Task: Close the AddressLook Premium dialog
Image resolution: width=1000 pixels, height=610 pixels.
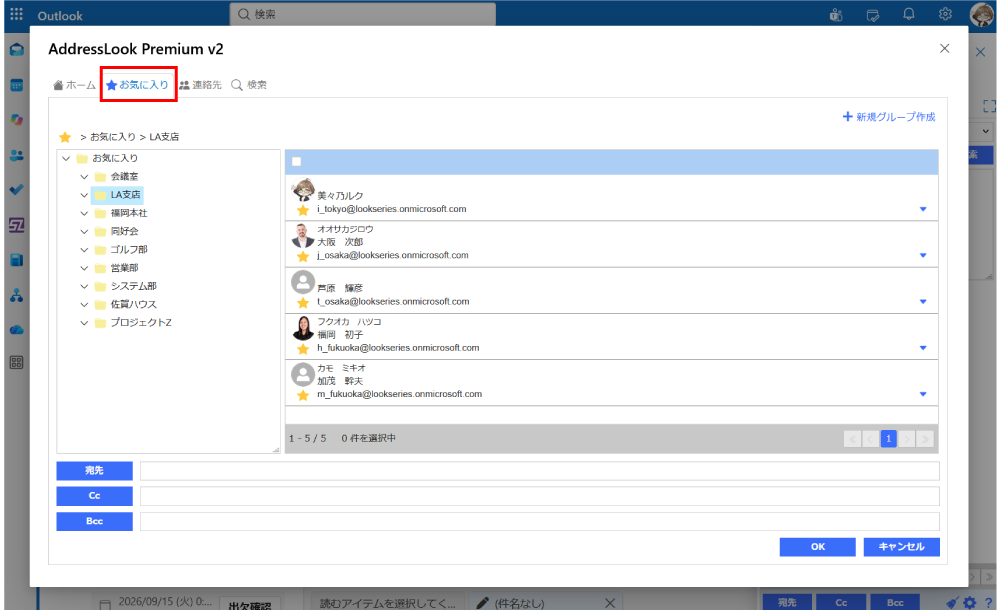Action: point(945,48)
